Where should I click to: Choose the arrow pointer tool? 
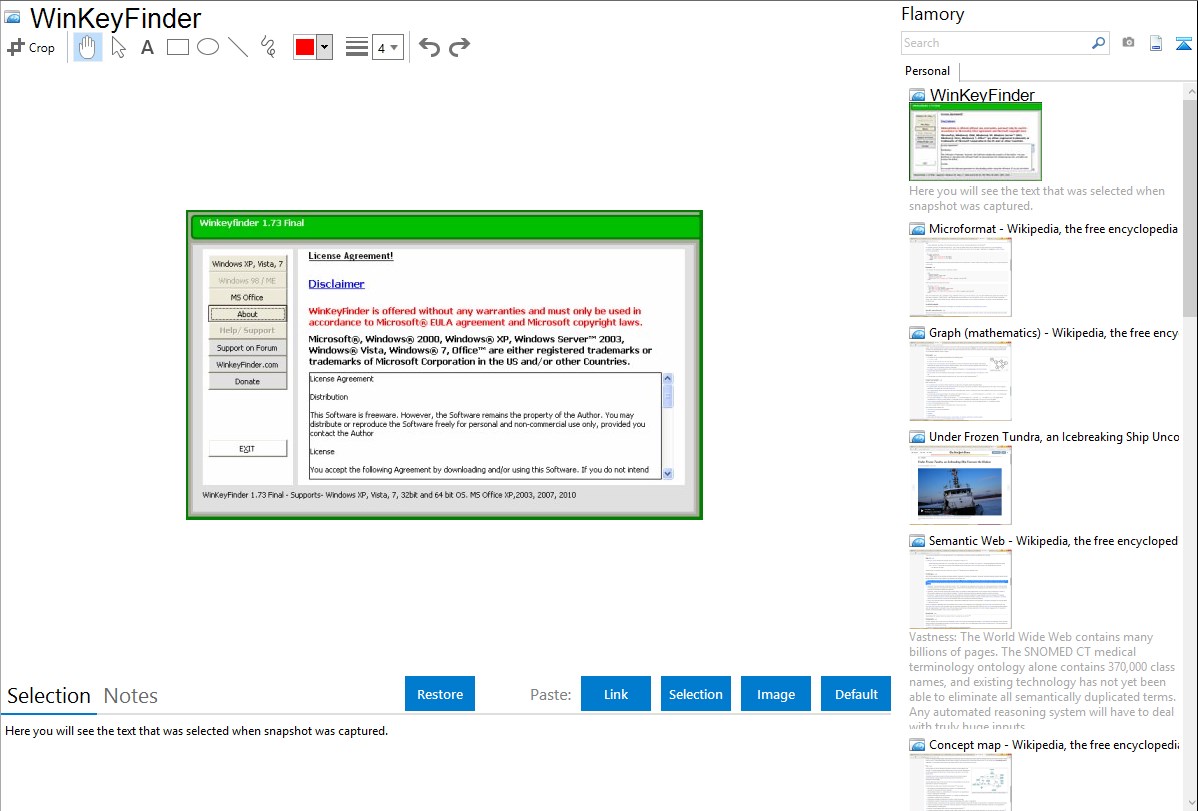[118, 47]
